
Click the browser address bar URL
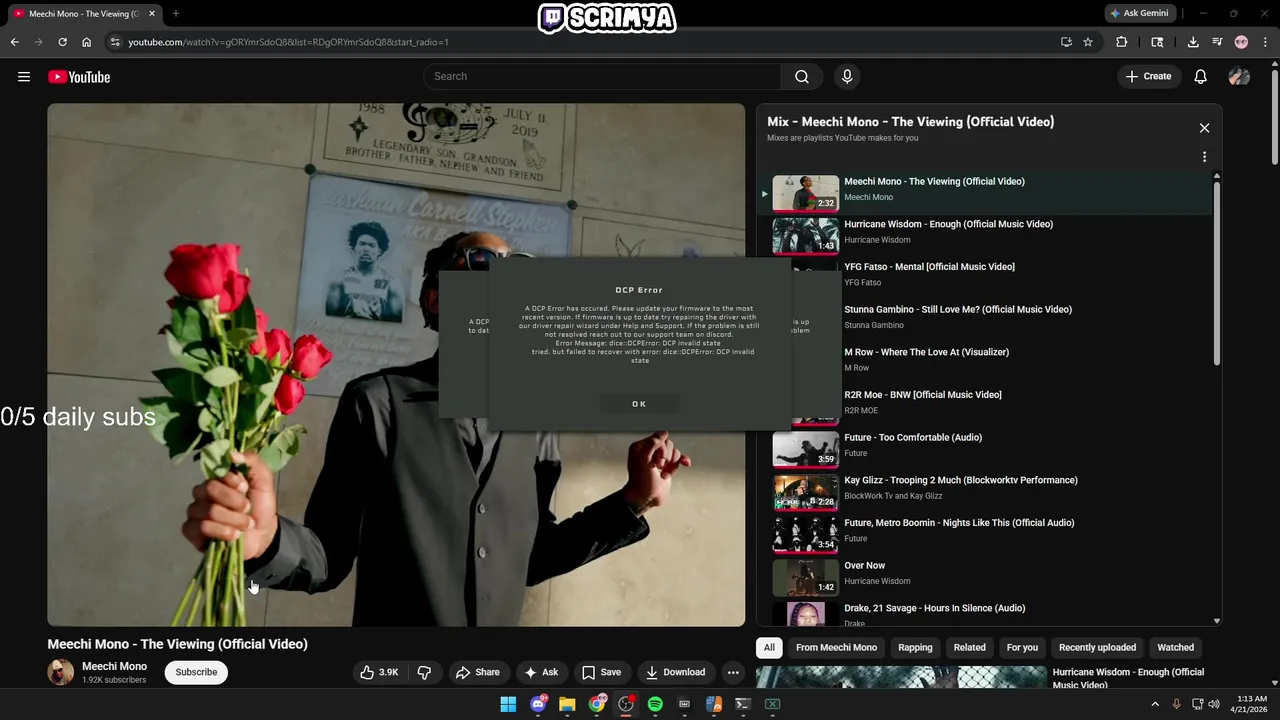click(x=288, y=42)
